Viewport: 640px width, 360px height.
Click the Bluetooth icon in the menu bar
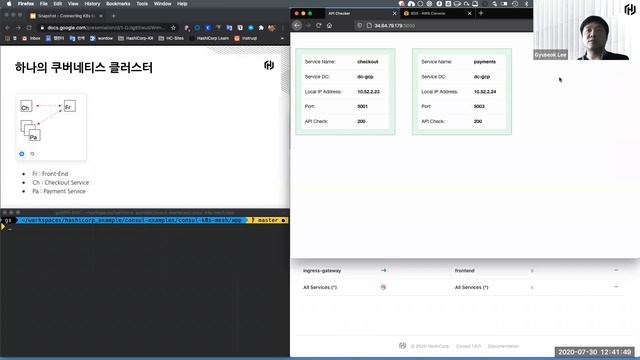point(526,4)
